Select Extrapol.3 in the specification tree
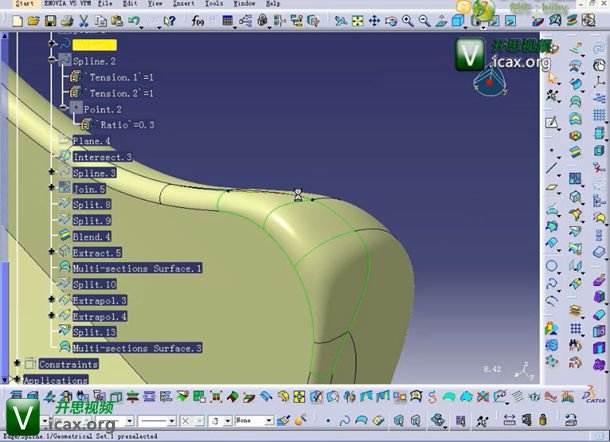The image size is (610, 442). [x=99, y=300]
